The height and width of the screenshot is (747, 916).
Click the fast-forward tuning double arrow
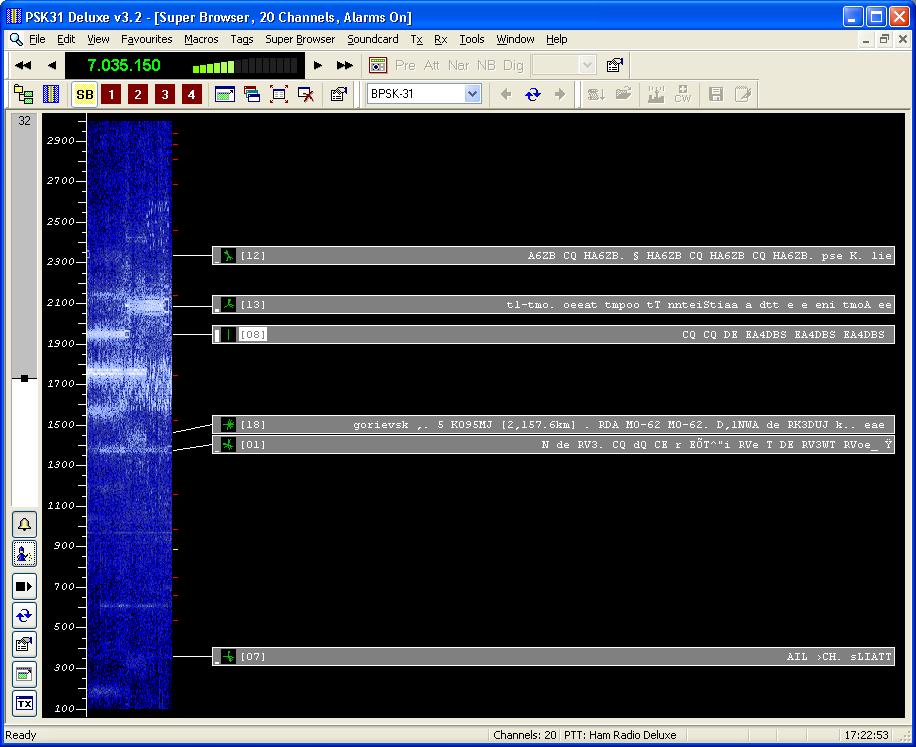click(345, 65)
